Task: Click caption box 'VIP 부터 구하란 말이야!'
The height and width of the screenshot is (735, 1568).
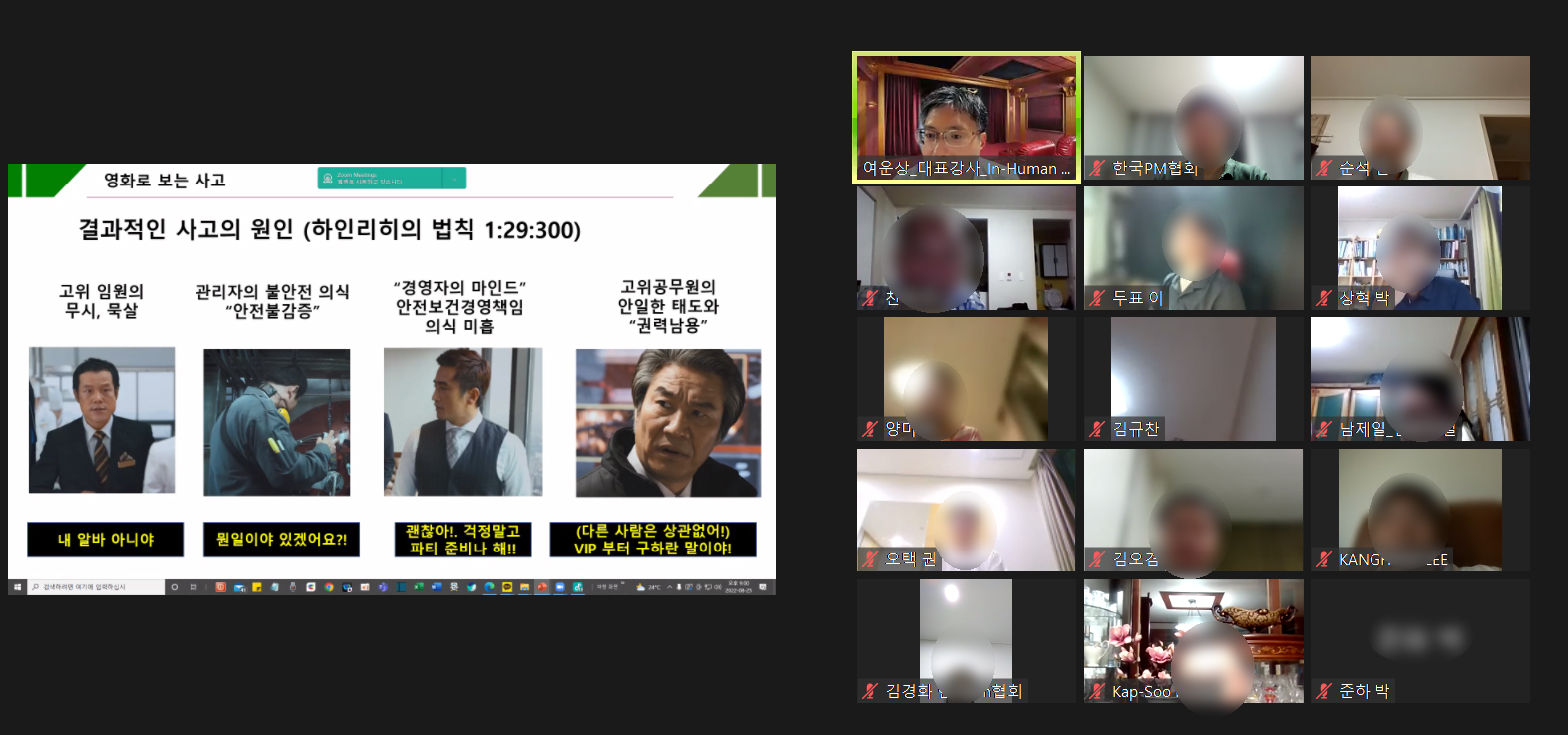Action: click(x=652, y=540)
